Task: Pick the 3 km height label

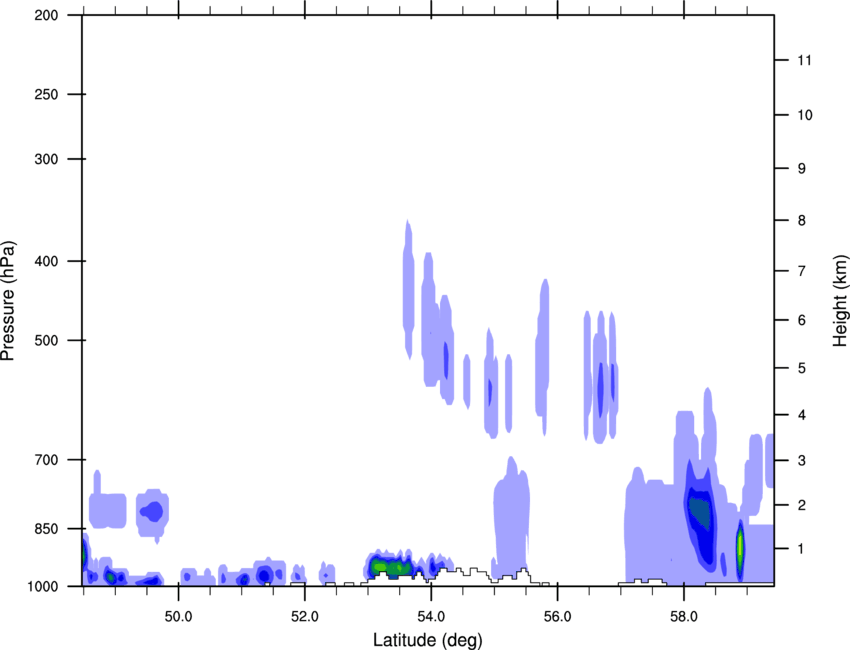Action: coord(802,461)
